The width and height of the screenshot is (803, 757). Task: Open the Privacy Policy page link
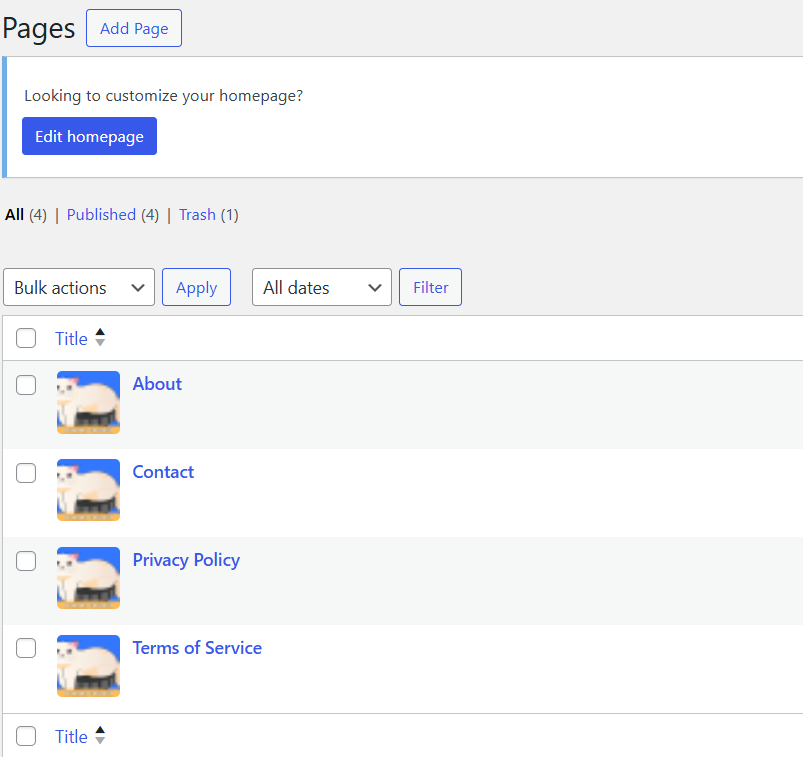click(x=186, y=560)
